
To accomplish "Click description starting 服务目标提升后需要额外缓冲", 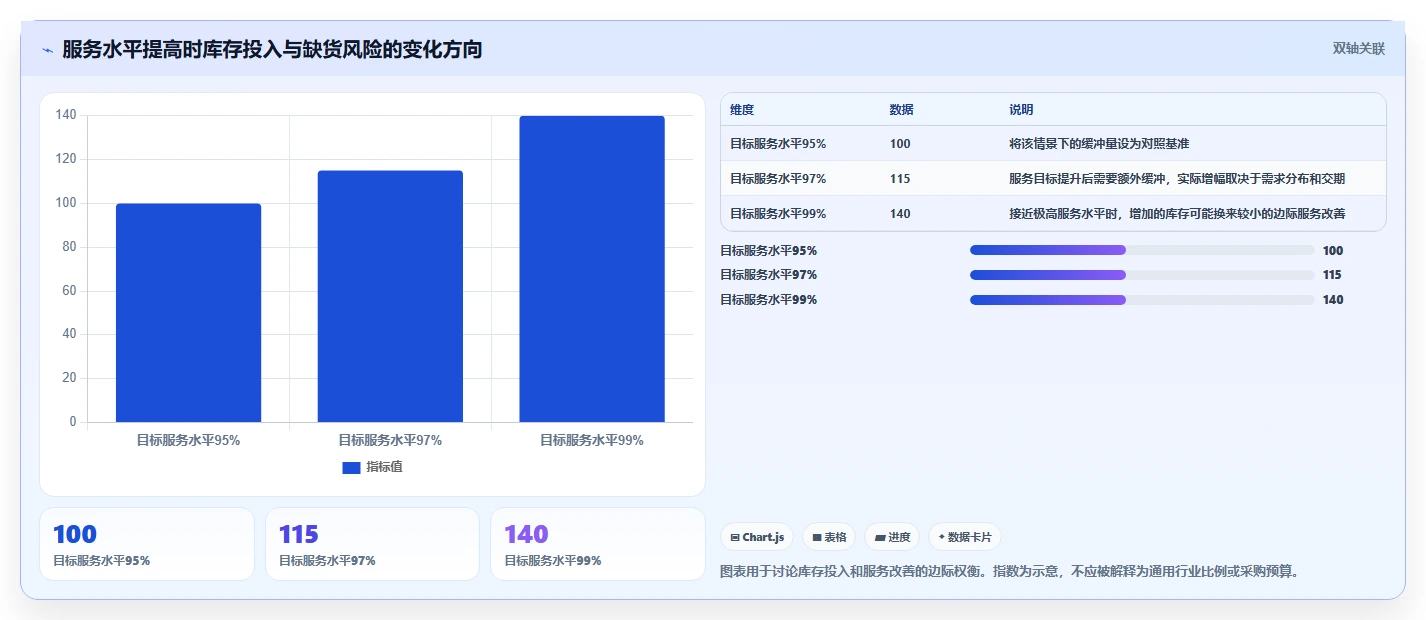I will [x=1177, y=179].
